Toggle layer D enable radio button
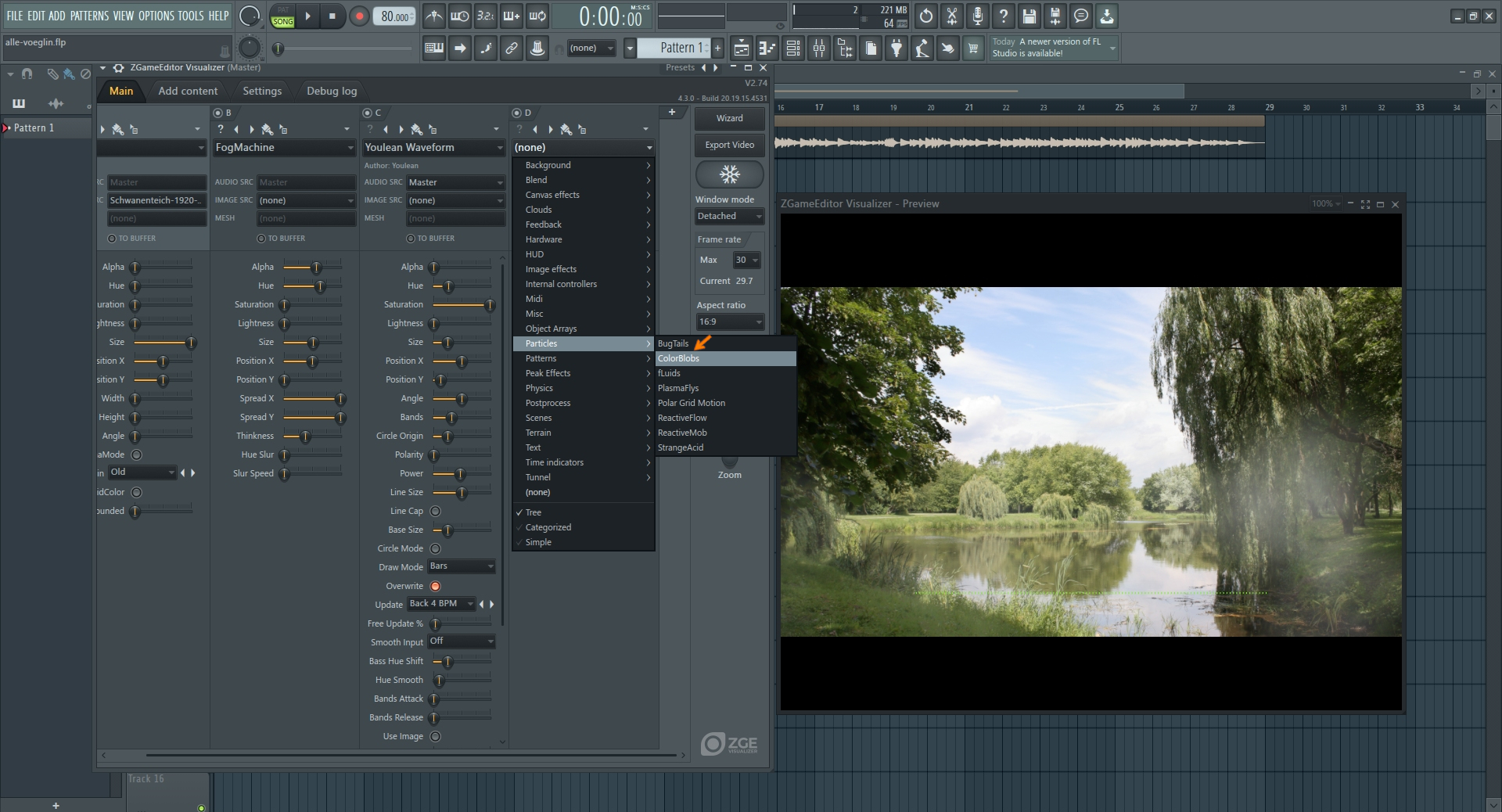This screenshot has width=1502, height=812. tap(517, 113)
